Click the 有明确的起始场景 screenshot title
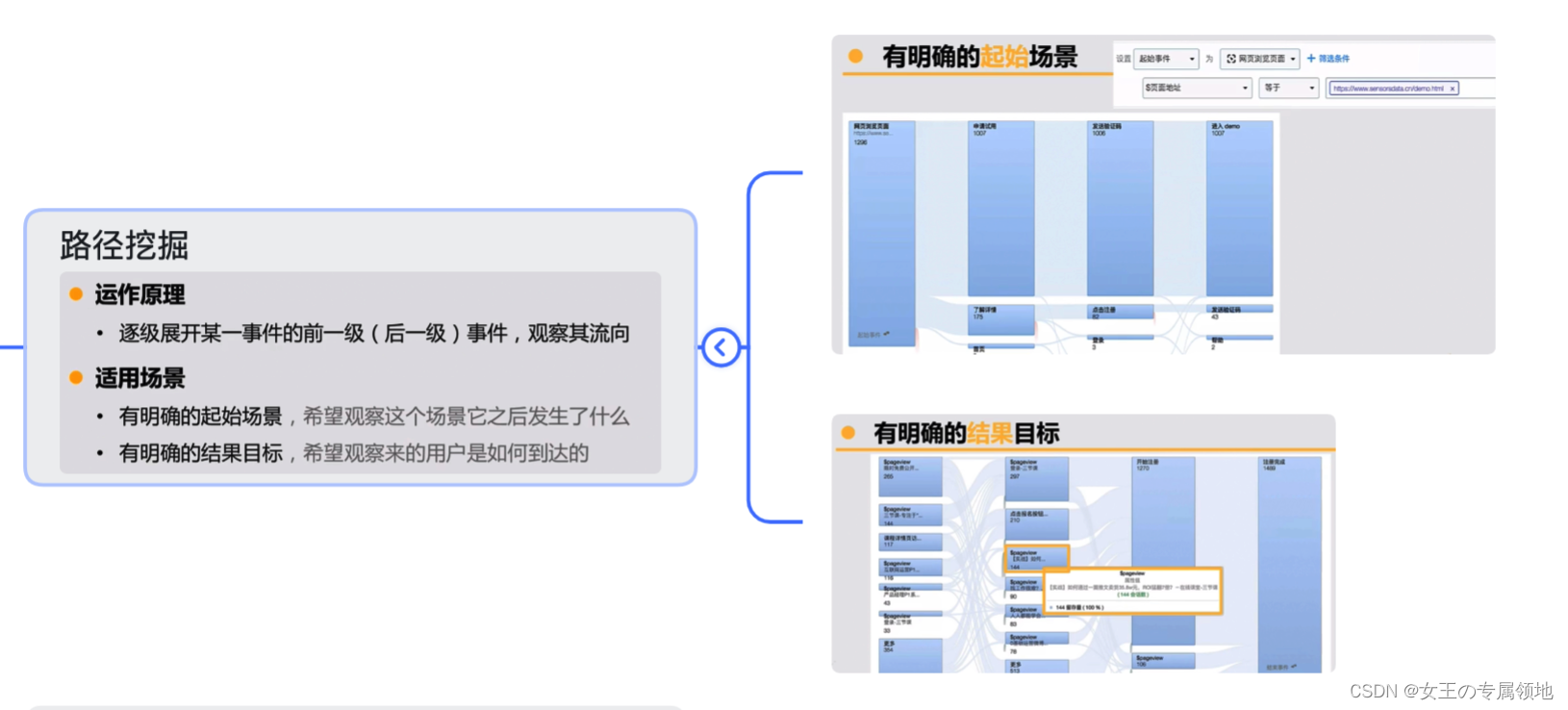1568x710 pixels. click(x=979, y=57)
